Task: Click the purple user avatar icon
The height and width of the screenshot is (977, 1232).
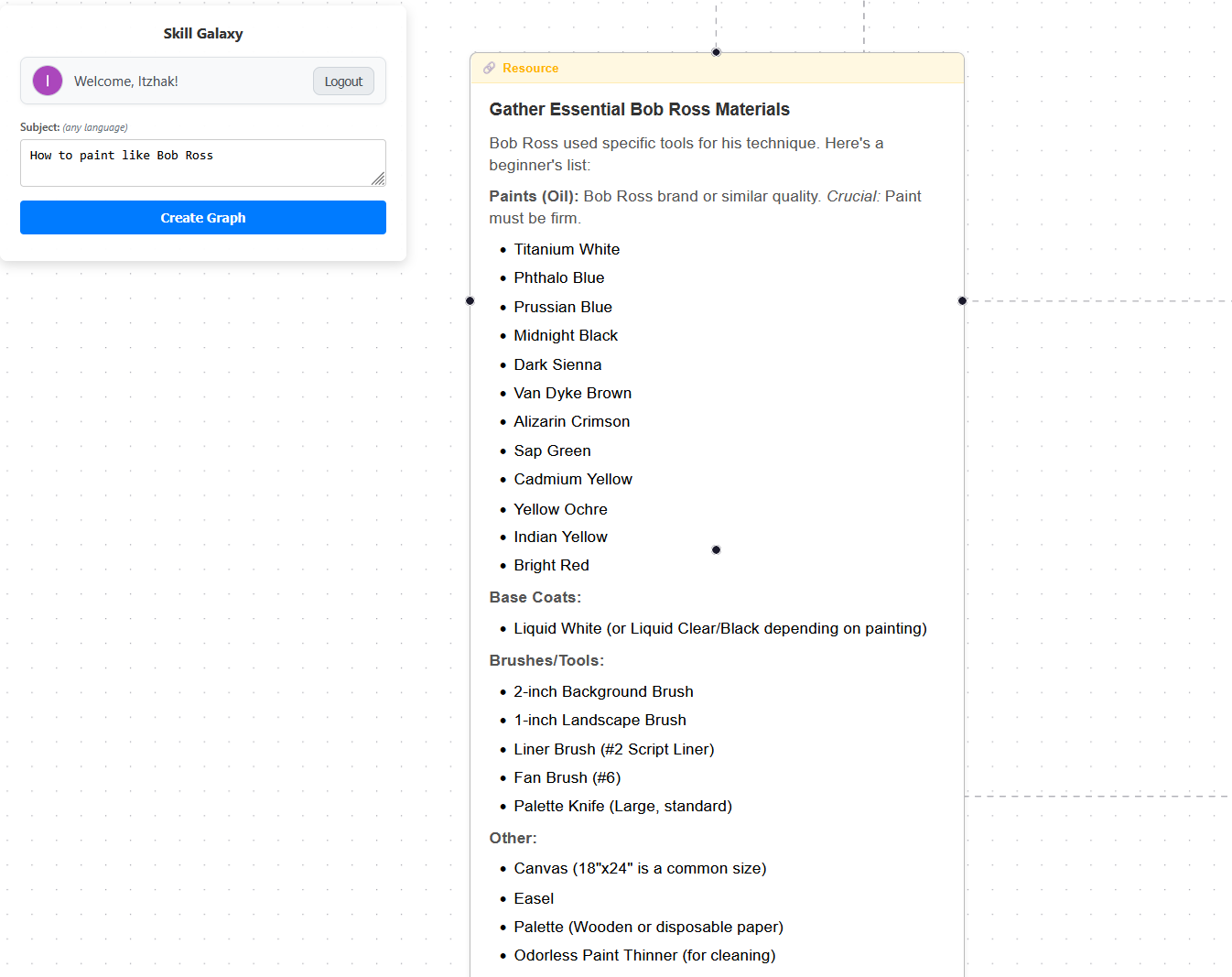Action: point(48,81)
